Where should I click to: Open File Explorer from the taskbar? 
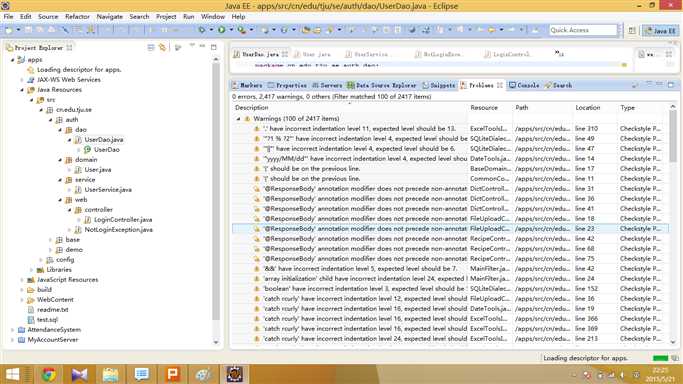coord(111,374)
